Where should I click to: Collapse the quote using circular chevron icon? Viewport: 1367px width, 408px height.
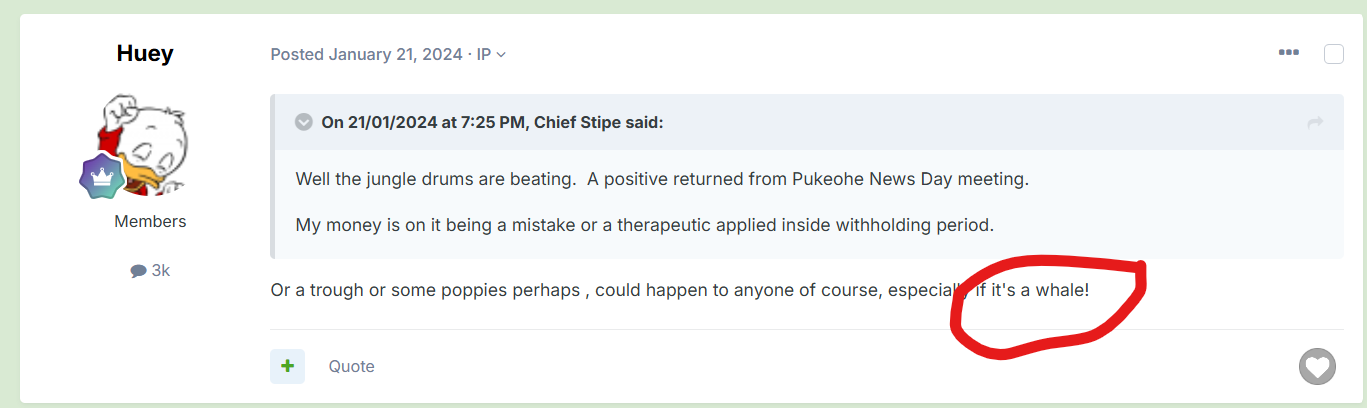pyautogui.click(x=304, y=122)
